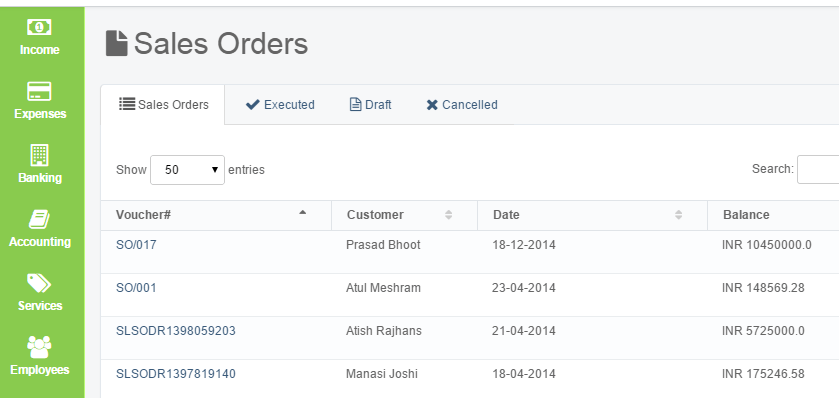Open the Employees people icon
Screen dimensions: 839x398
coord(39,347)
